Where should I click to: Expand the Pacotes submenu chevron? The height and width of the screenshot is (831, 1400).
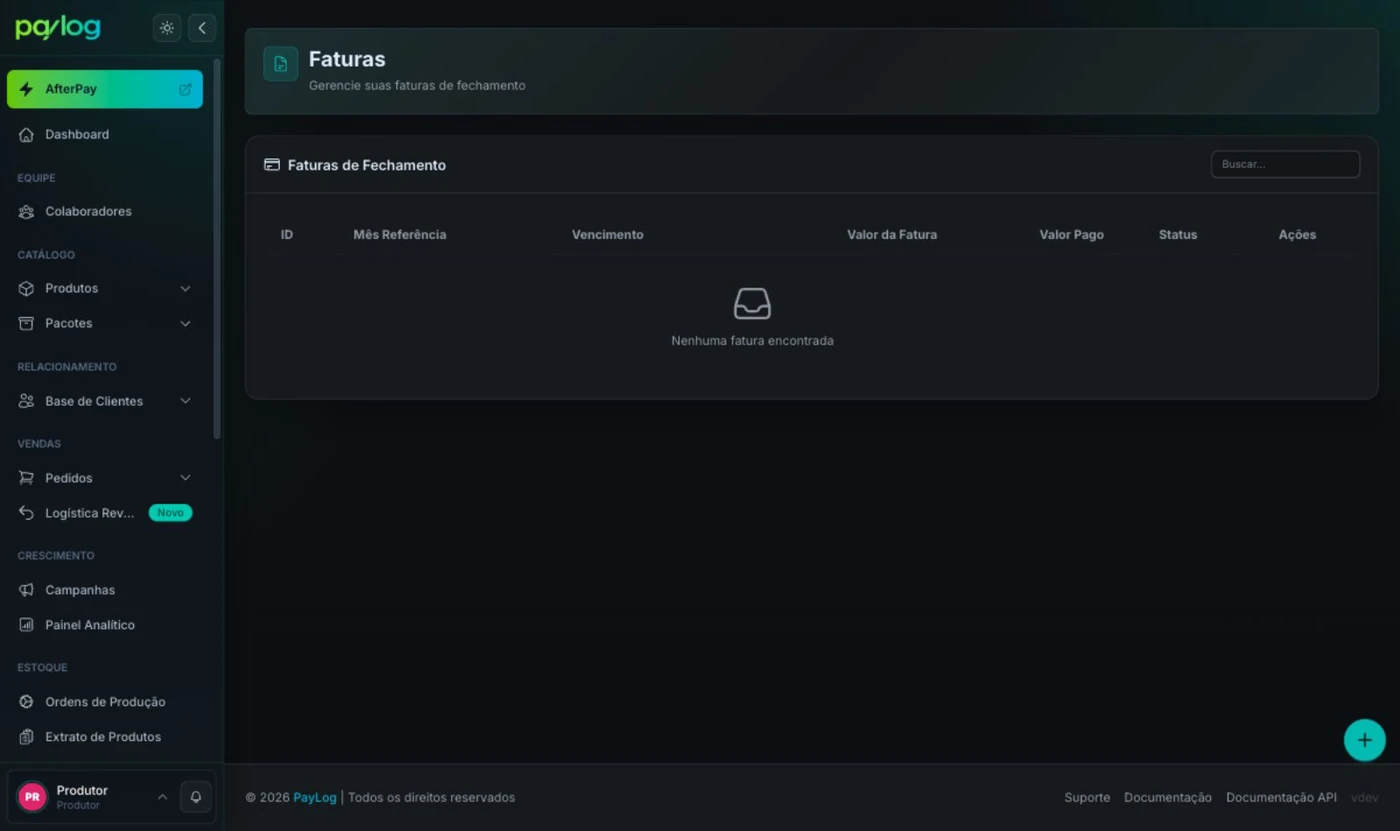(x=185, y=323)
